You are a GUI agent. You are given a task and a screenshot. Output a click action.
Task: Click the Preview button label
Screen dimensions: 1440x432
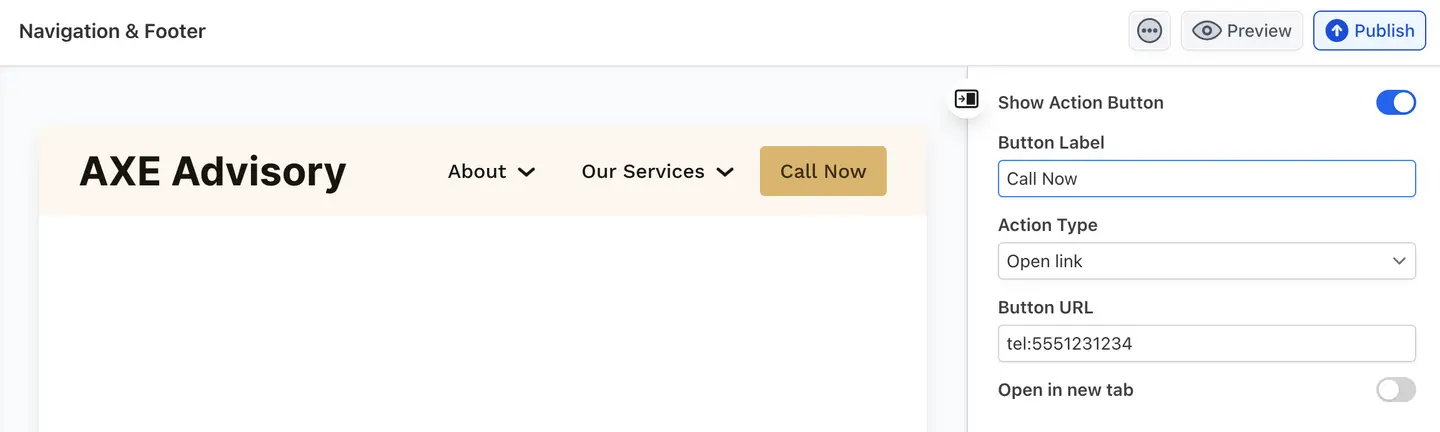coord(1259,31)
